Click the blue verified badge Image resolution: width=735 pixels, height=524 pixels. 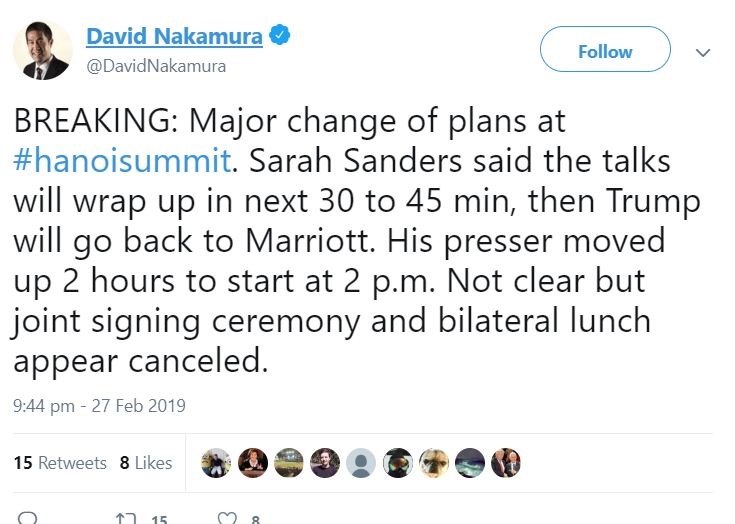pyautogui.click(x=281, y=37)
